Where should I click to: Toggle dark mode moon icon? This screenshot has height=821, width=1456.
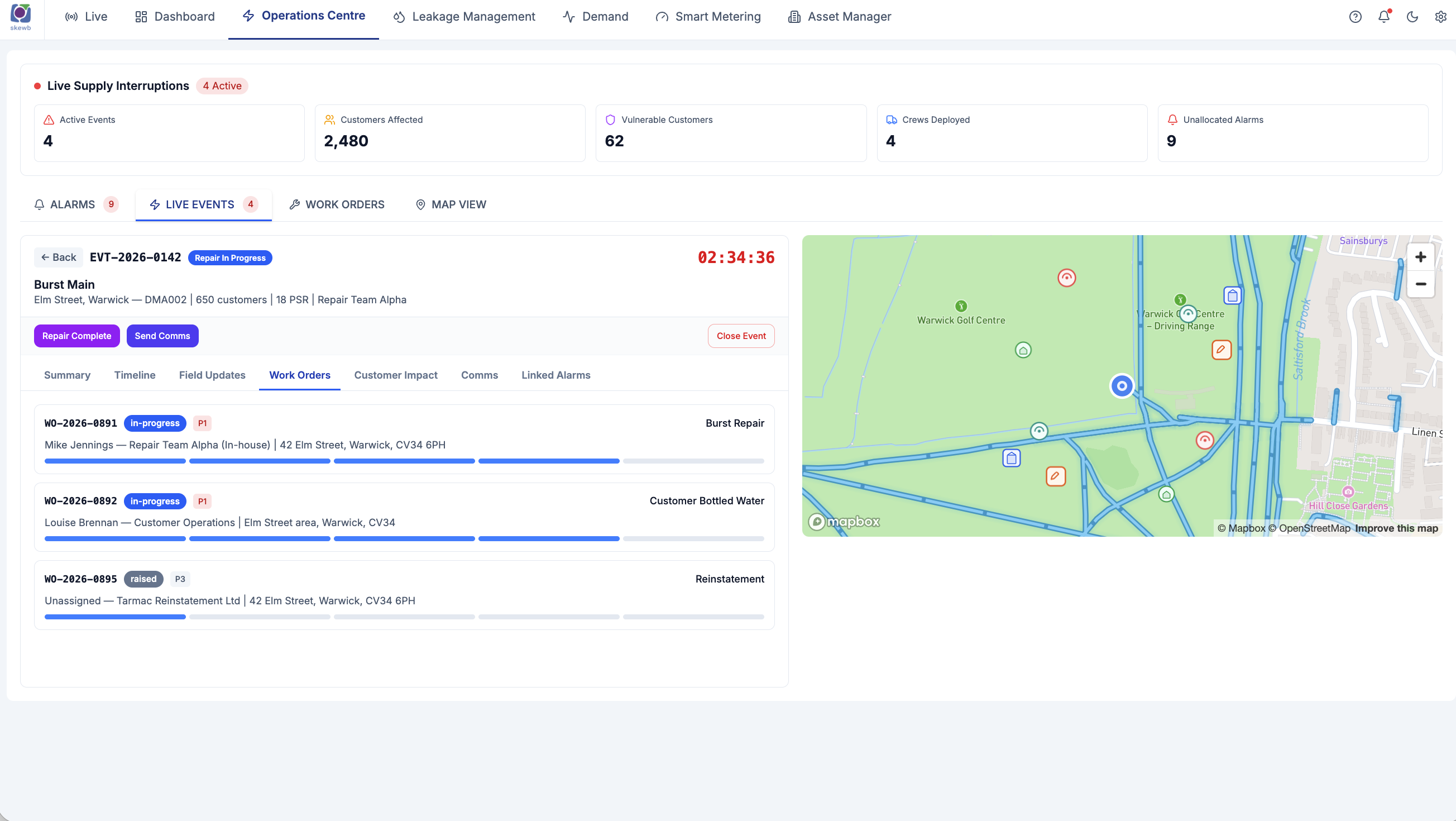[x=1412, y=17]
